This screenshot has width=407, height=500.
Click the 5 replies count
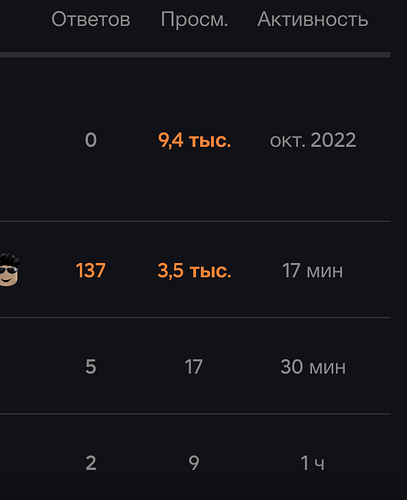pyautogui.click(x=91, y=367)
